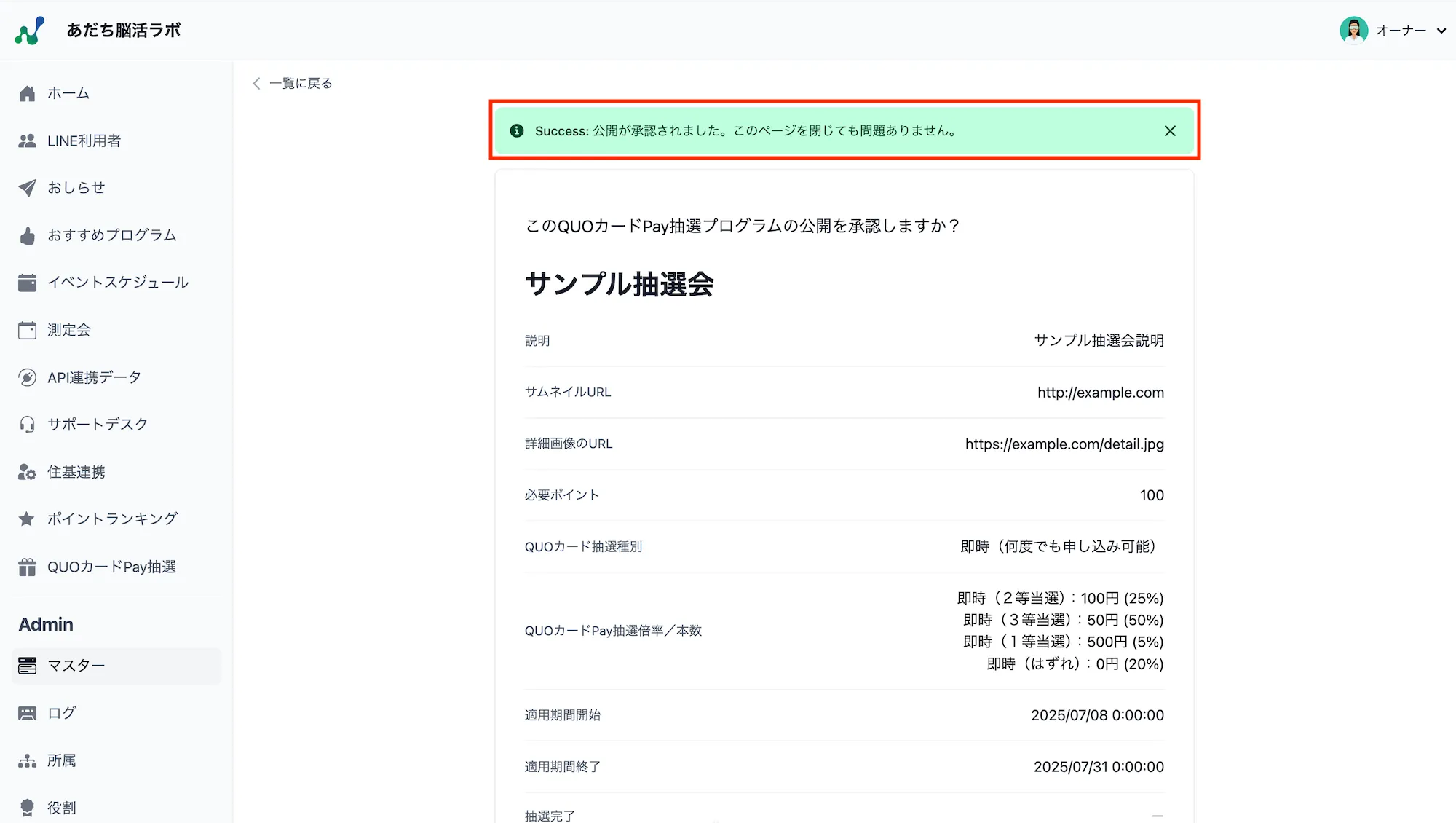Open the API連携データ plug icon
This screenshot has width=1456, height=823.
(27, 377)
